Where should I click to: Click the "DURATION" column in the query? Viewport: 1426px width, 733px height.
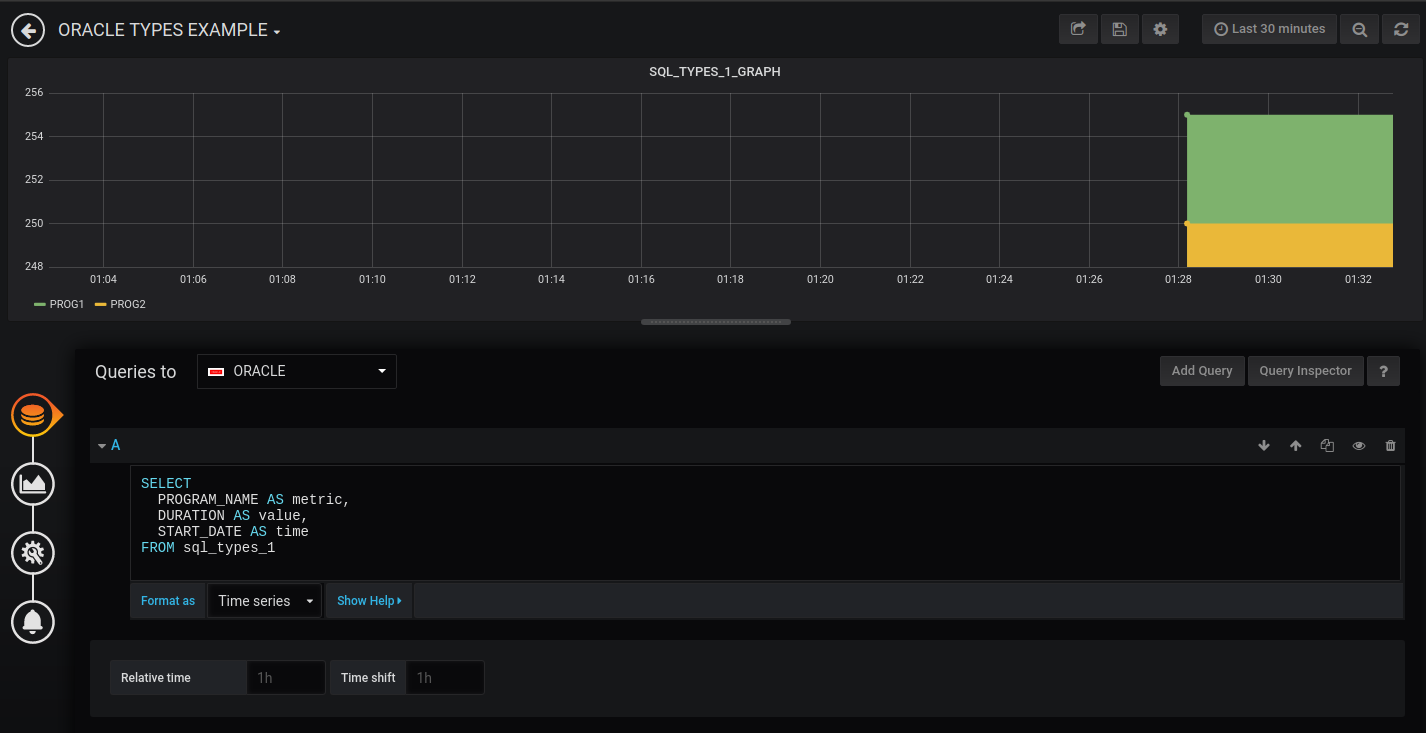tap(191, 515)
